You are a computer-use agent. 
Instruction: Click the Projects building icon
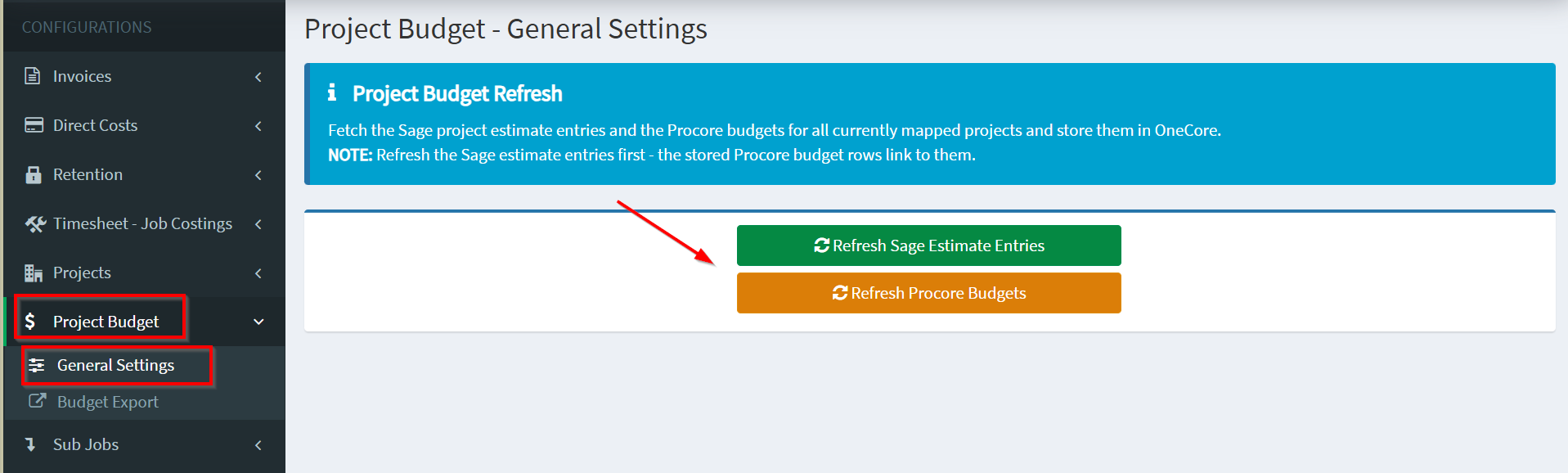tap(34, 273)
